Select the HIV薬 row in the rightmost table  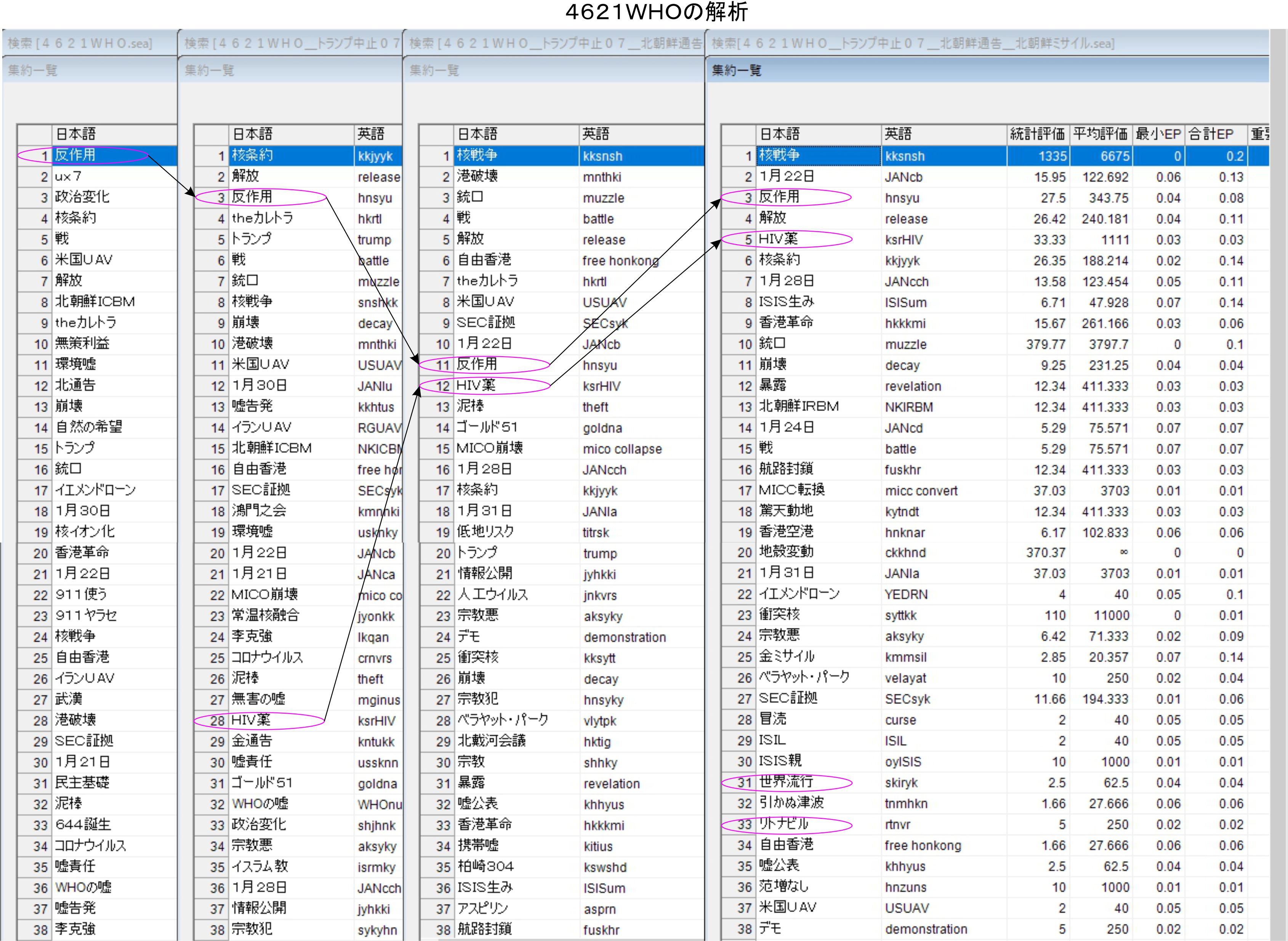pos(778,239)
